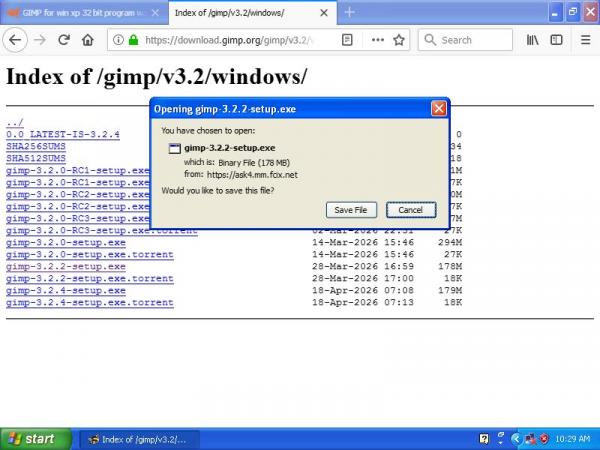Open the Windows Start menu
Viewport: 600px width, 450px height.
point(36,439)
